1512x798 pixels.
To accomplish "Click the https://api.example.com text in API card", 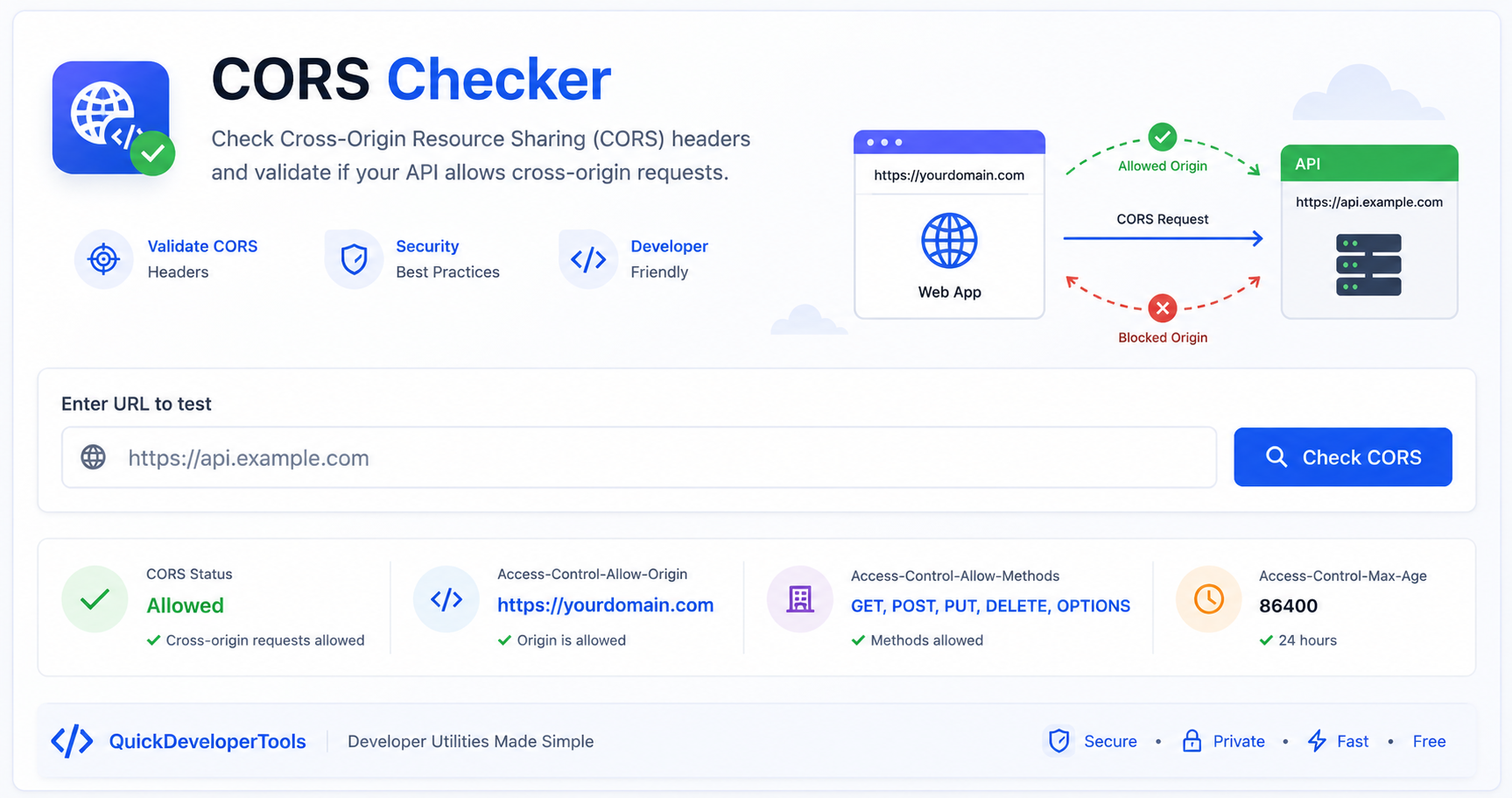I will 1368,201.
